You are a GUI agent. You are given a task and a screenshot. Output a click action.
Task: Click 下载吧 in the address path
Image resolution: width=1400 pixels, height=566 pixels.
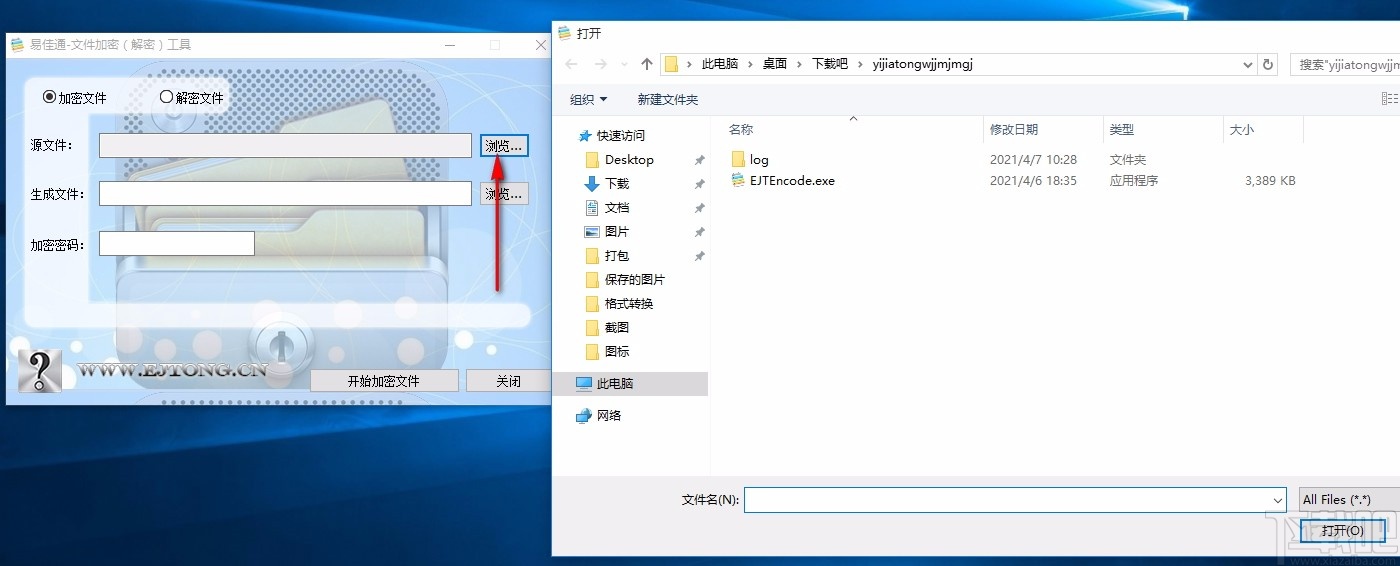[x=830, y=64]
